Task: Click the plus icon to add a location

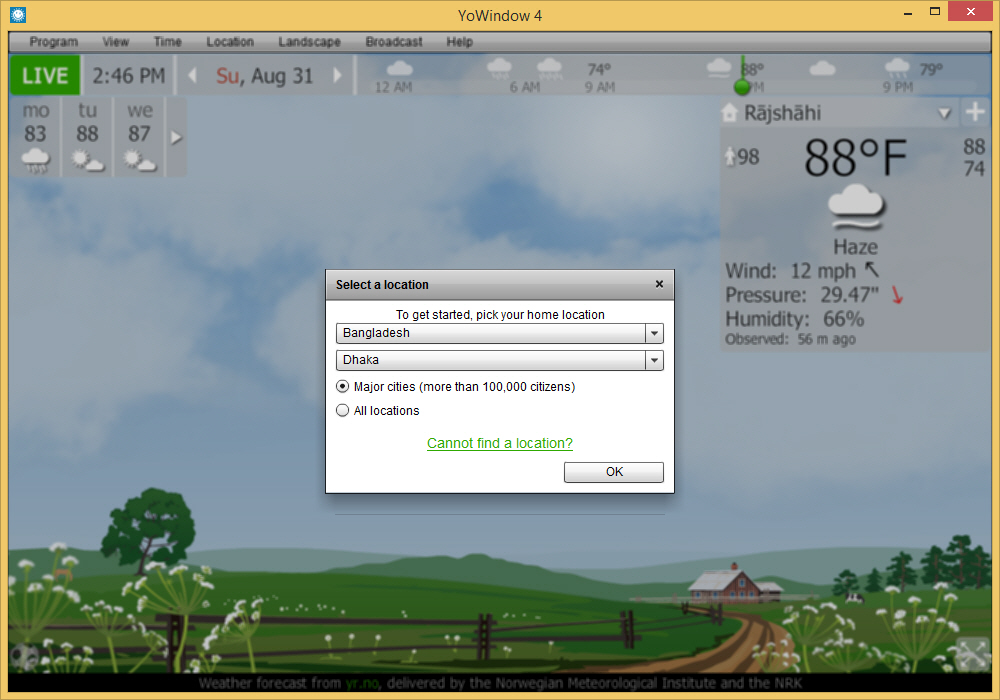Action: point(975,112)
